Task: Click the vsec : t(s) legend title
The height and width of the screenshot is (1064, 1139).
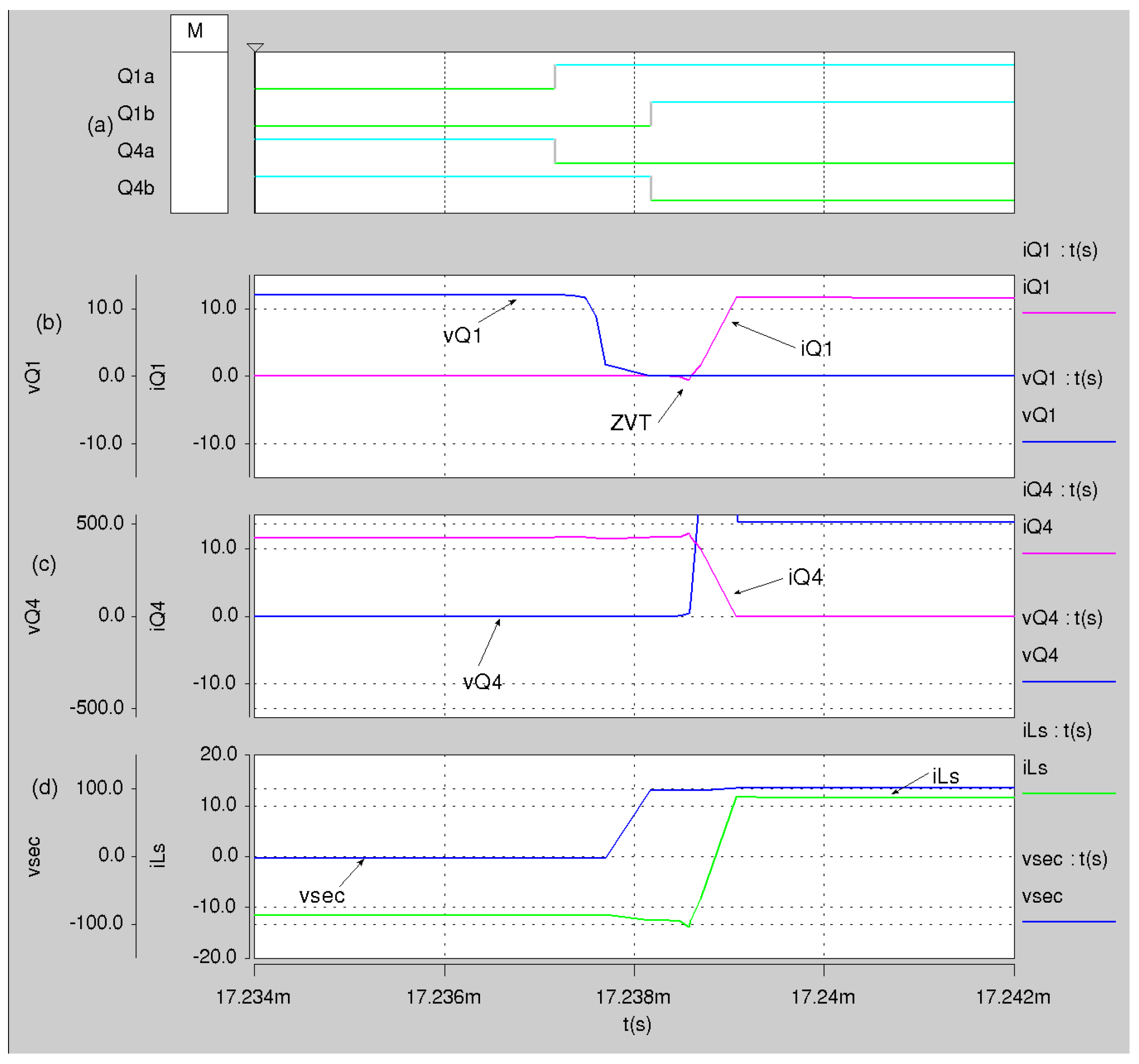Action: coord(1065,859)
